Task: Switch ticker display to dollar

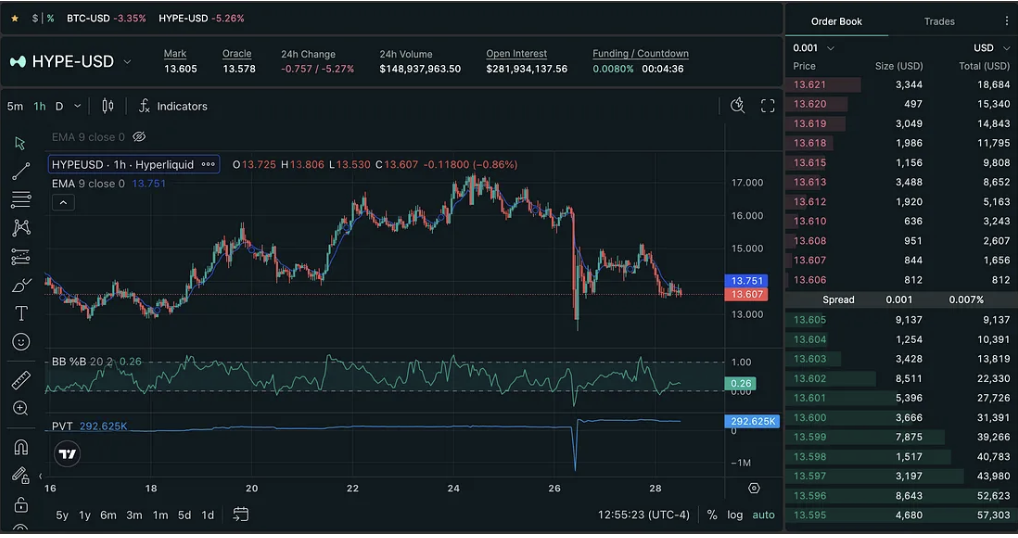Action: 35,18
